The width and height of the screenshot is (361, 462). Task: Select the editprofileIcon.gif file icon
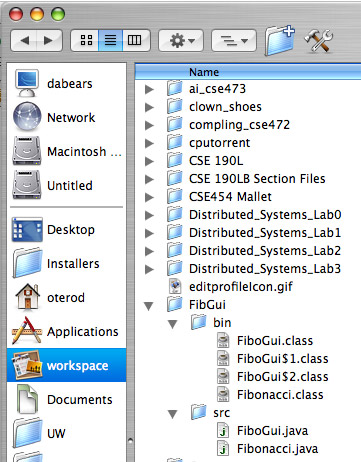coord(175,286)
